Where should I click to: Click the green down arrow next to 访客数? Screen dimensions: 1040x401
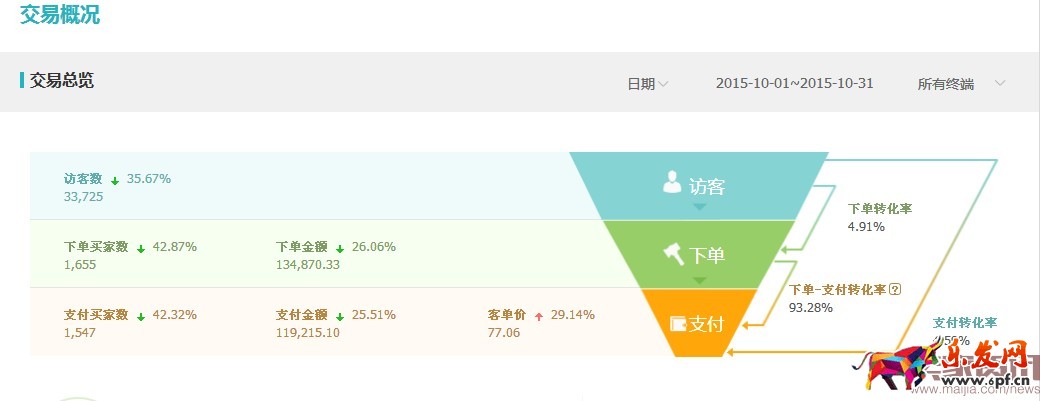115,180
